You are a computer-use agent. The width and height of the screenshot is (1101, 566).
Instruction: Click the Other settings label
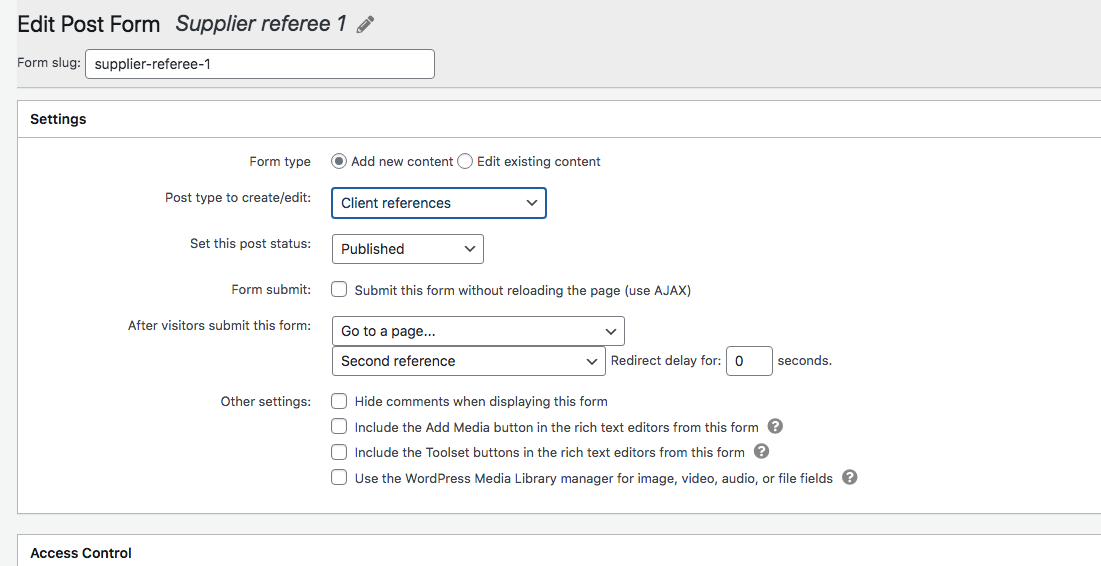[265, 402]
